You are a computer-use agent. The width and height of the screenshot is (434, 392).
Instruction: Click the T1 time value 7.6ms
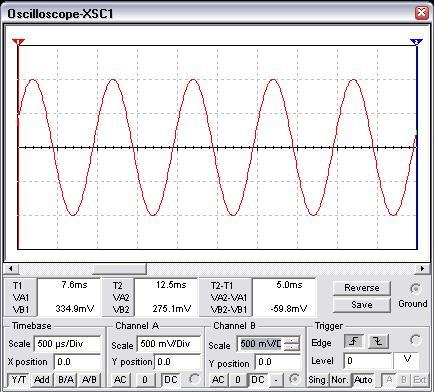[74, 285]
